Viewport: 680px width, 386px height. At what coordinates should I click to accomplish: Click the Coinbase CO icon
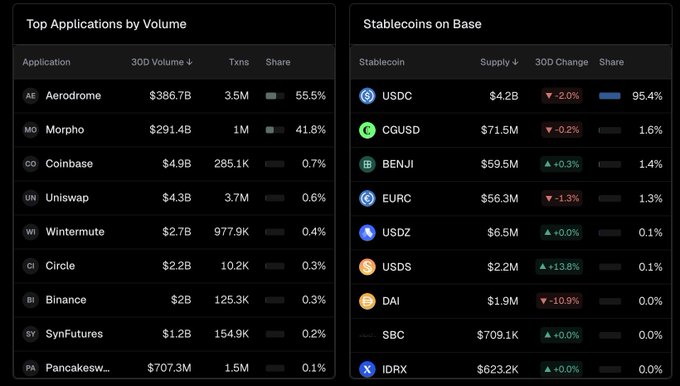pyautogui.click(x=31, y=164)
